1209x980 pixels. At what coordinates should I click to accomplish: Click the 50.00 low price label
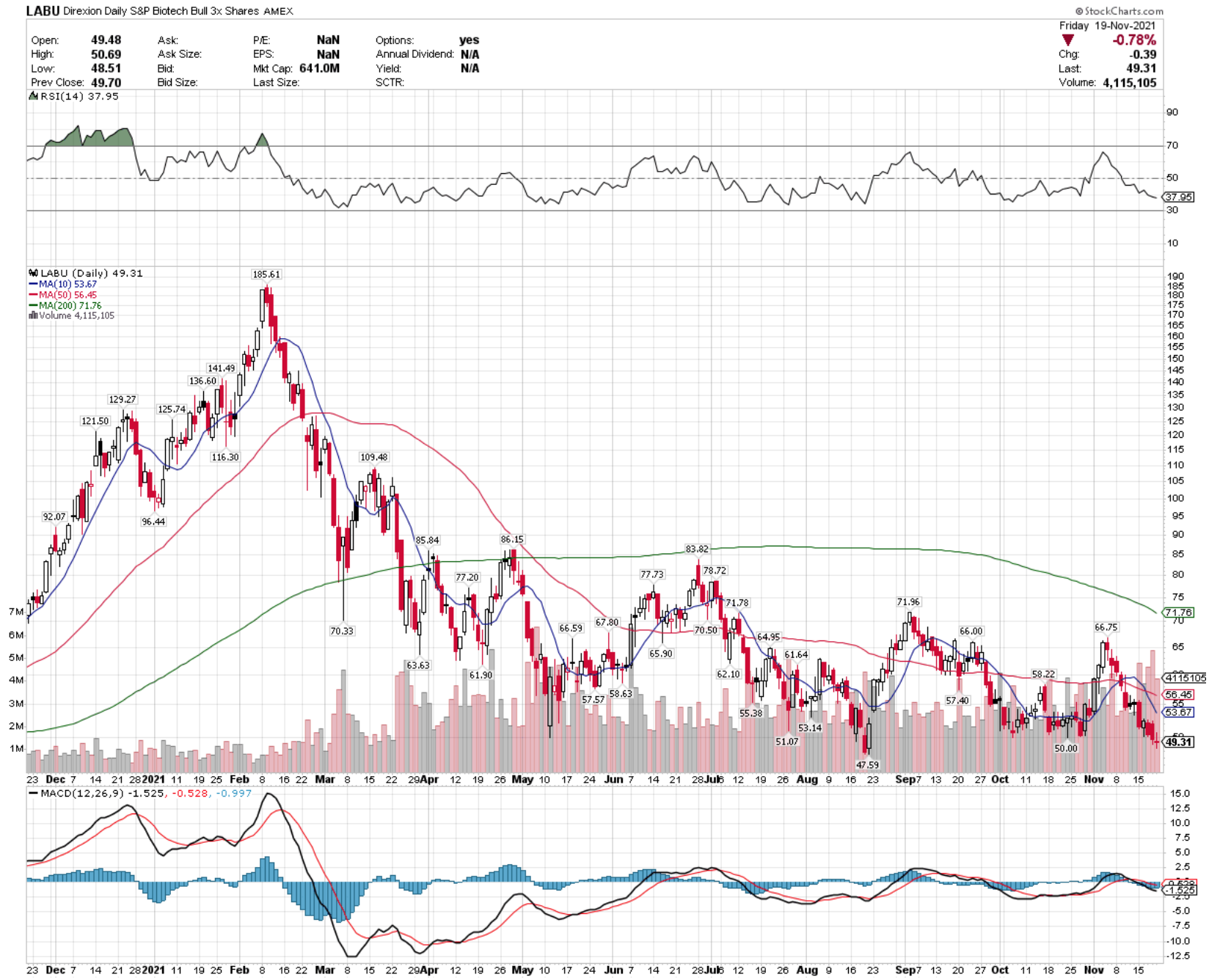[1066, 748]
